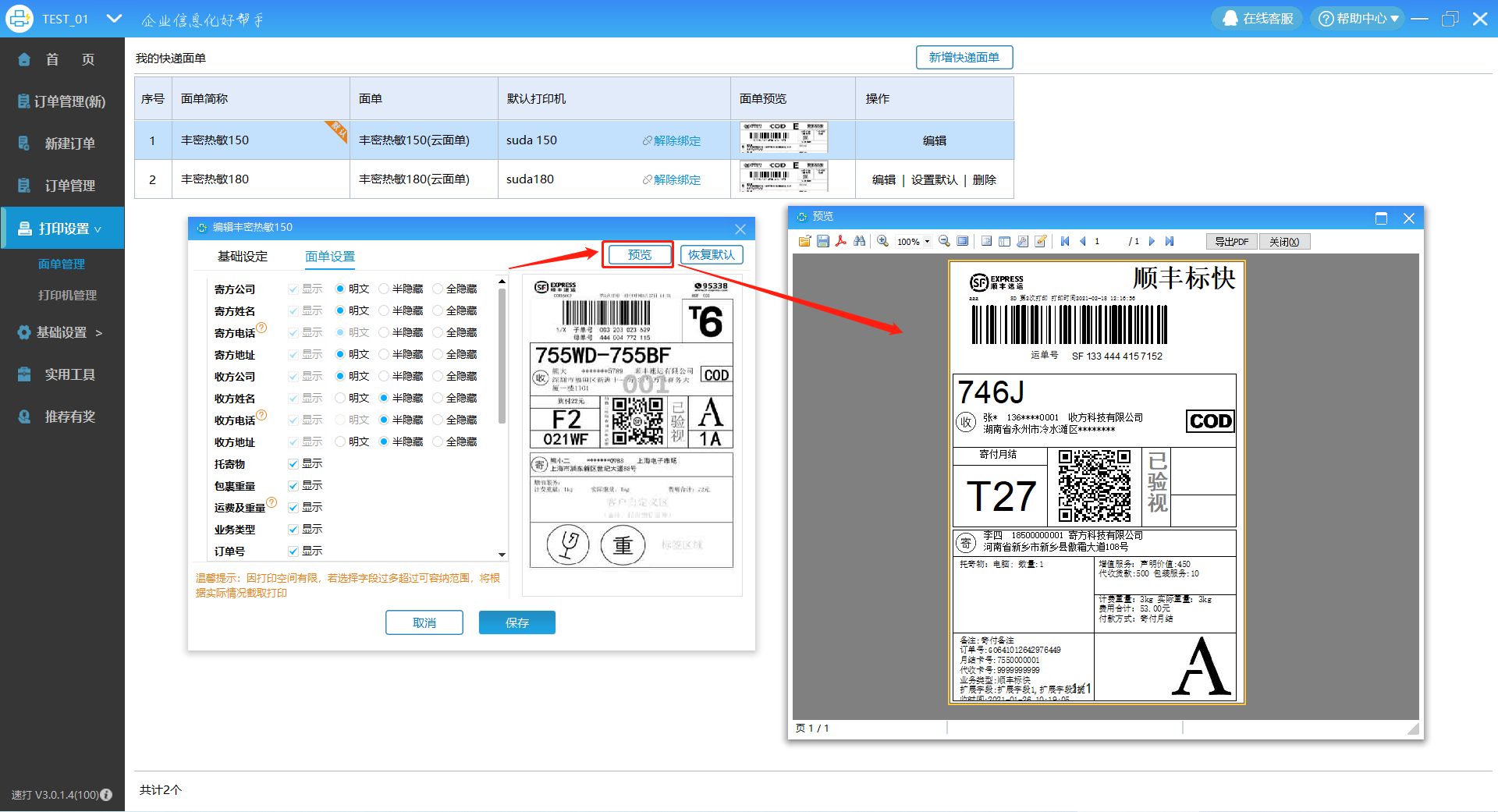Click the thumbnails panel icon in preview toolbar
Screen dimensions: 1498x812
point(1004,241)
